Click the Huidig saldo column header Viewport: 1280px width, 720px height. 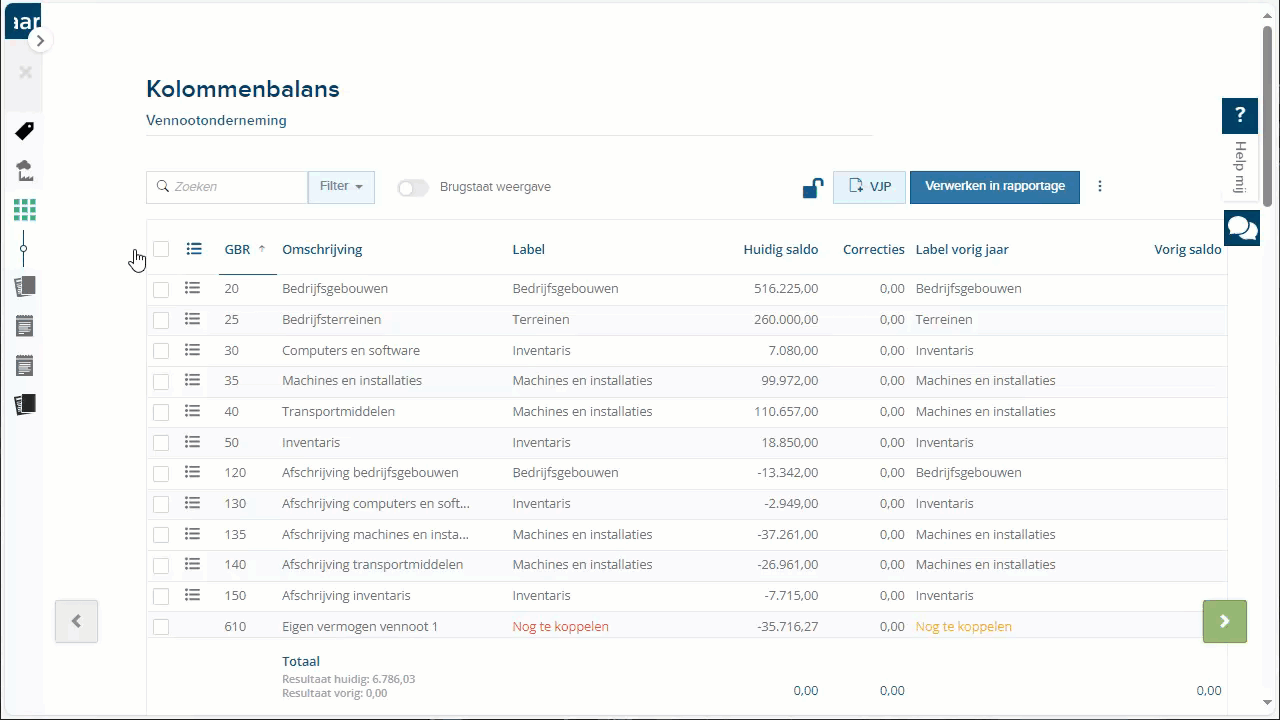click(780, 249)
